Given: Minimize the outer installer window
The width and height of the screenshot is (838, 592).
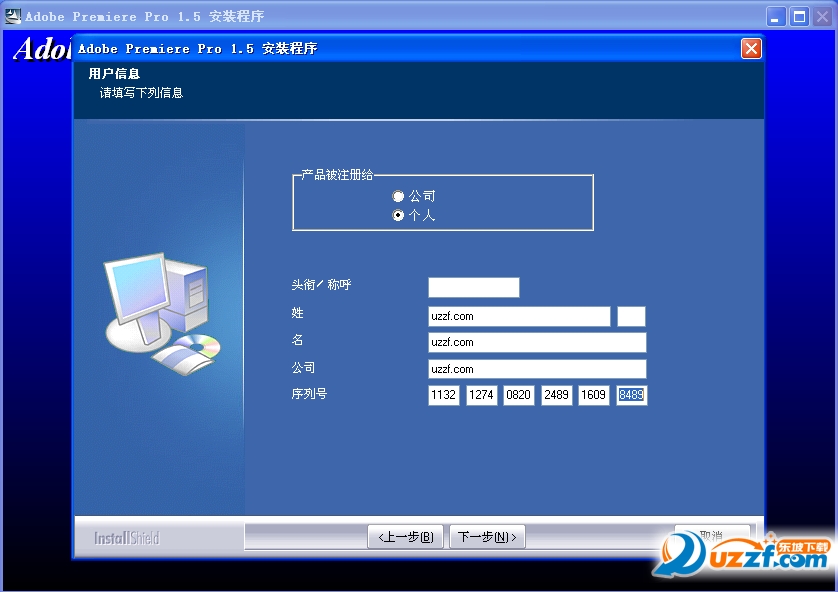Looking at the screenshot, I should (x=775, y=17).
